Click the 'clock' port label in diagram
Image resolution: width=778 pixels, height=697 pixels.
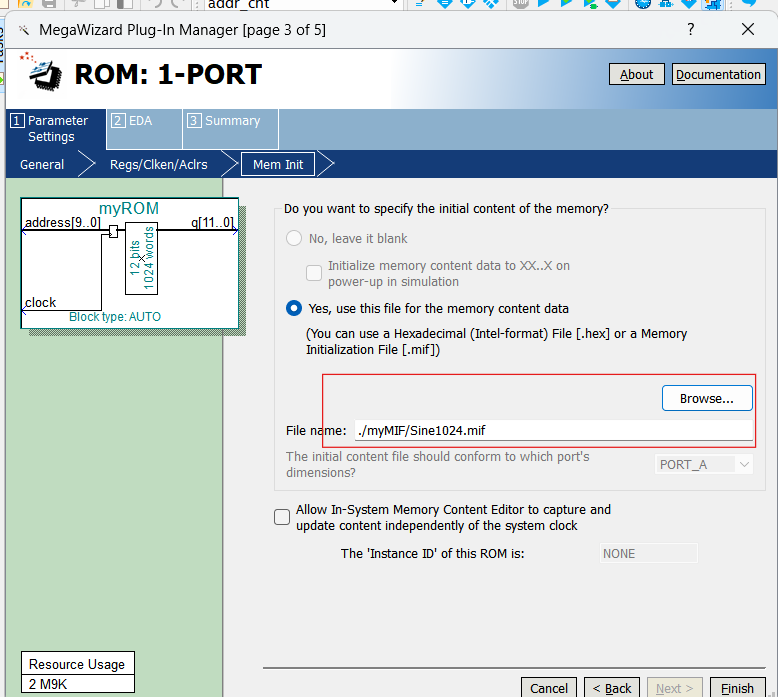point(40,303)
